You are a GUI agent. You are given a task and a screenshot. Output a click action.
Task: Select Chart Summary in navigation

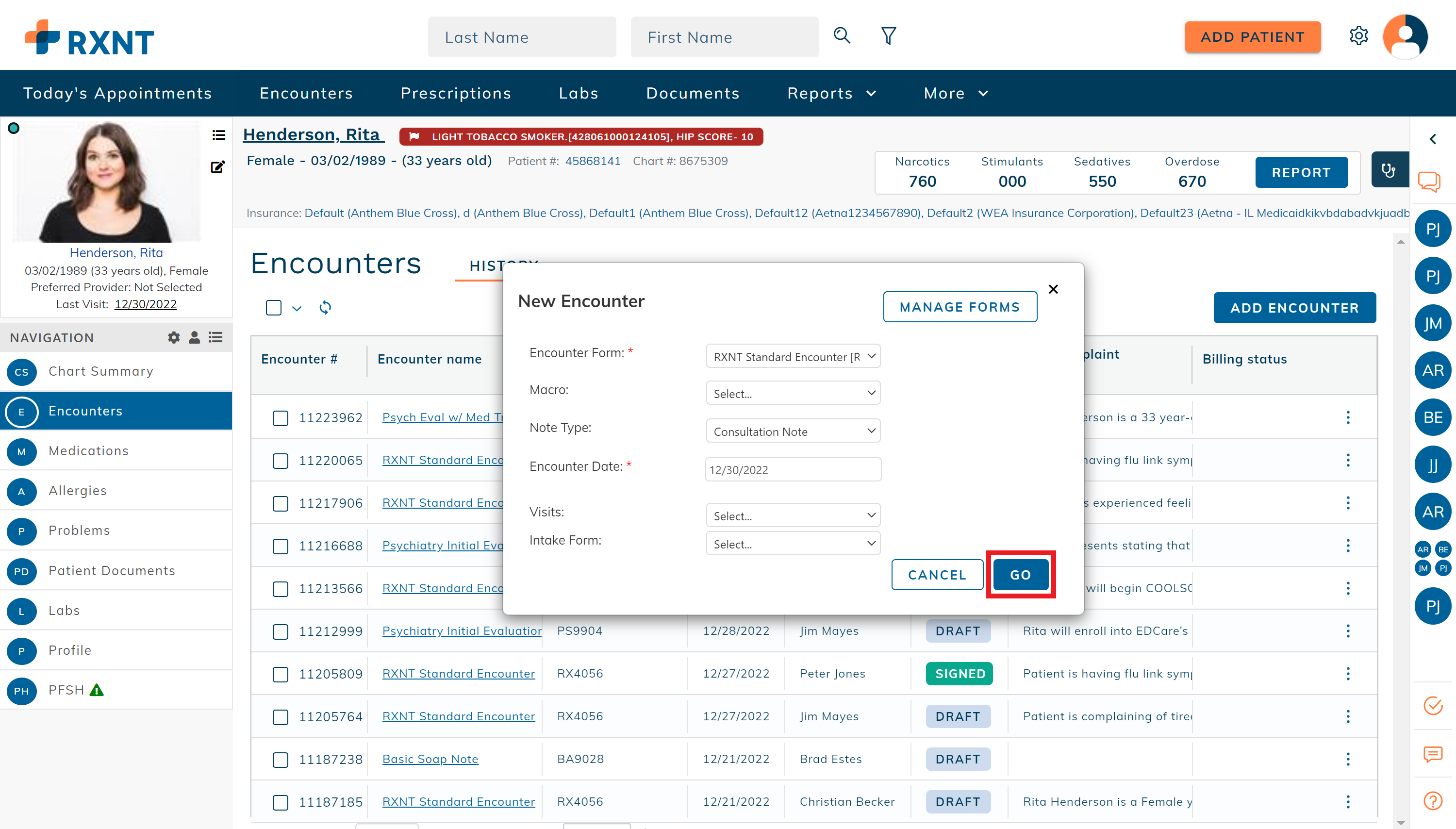[116, 371]
